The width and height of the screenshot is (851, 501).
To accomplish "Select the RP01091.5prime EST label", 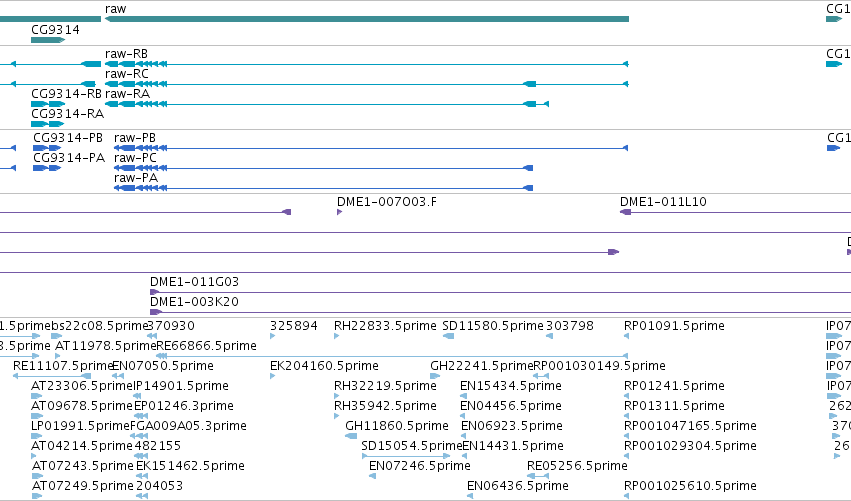I will point(674,326).
